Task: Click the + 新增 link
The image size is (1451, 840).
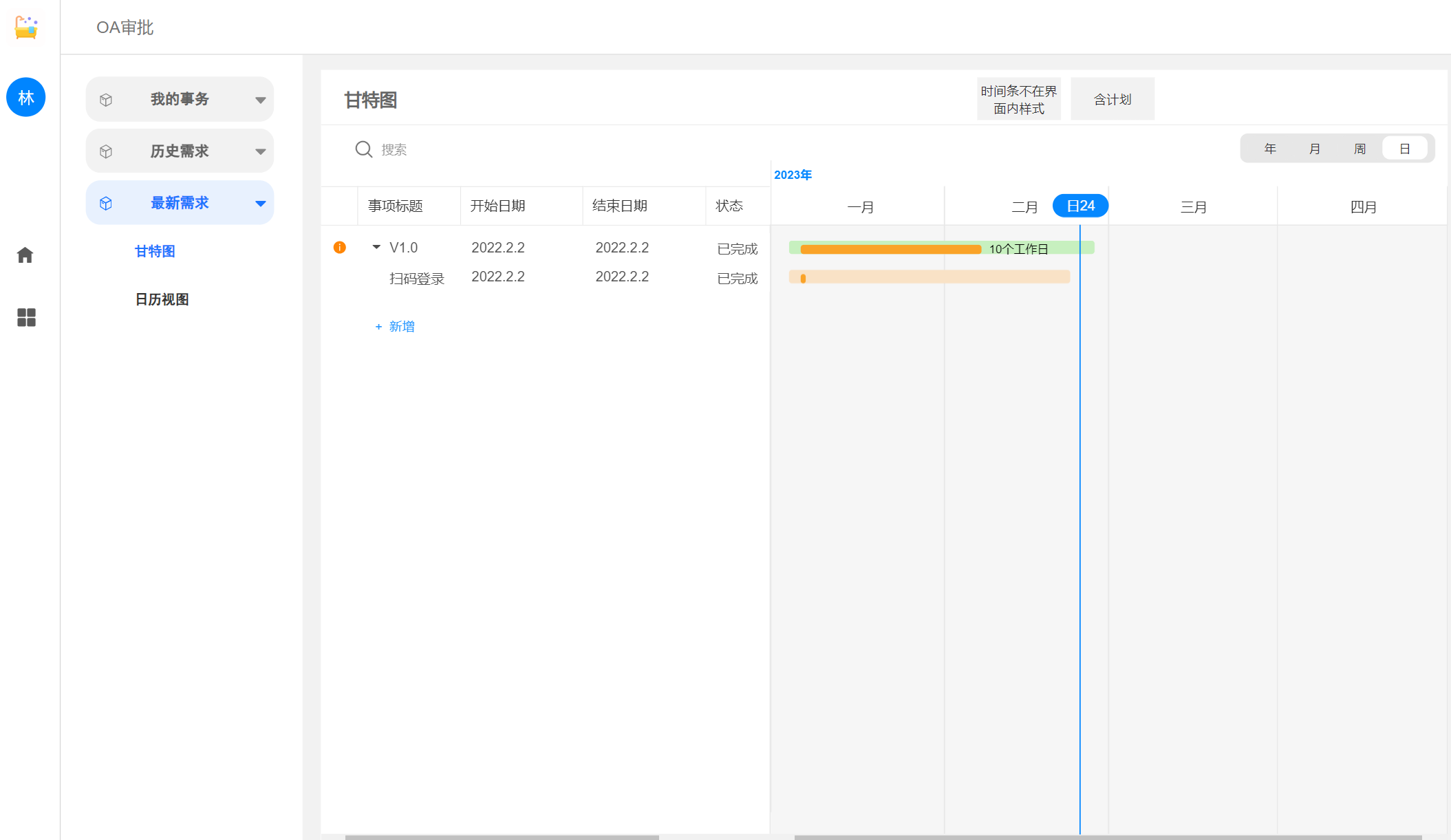Action: [395, 326]
